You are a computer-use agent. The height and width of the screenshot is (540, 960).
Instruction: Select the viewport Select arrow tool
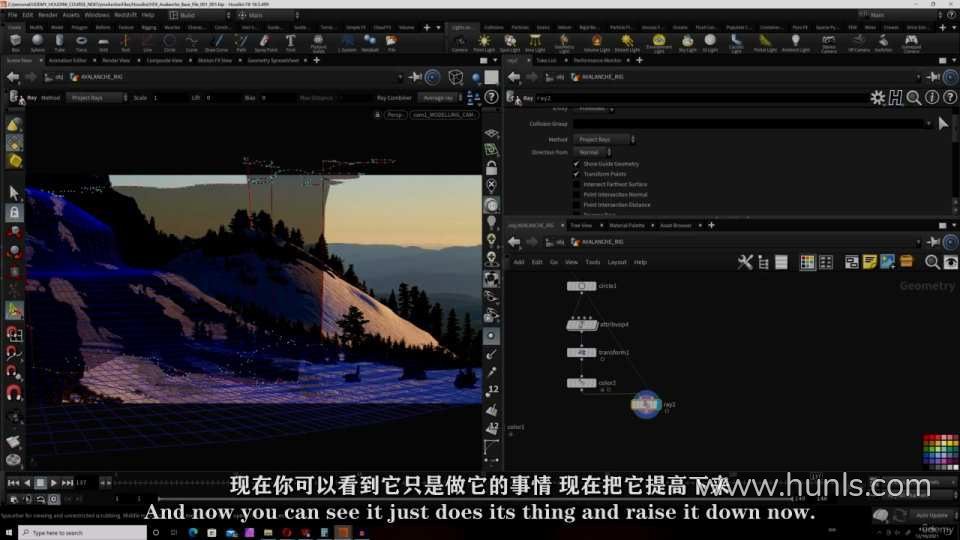pyautogui.click(x=14, y=193)
